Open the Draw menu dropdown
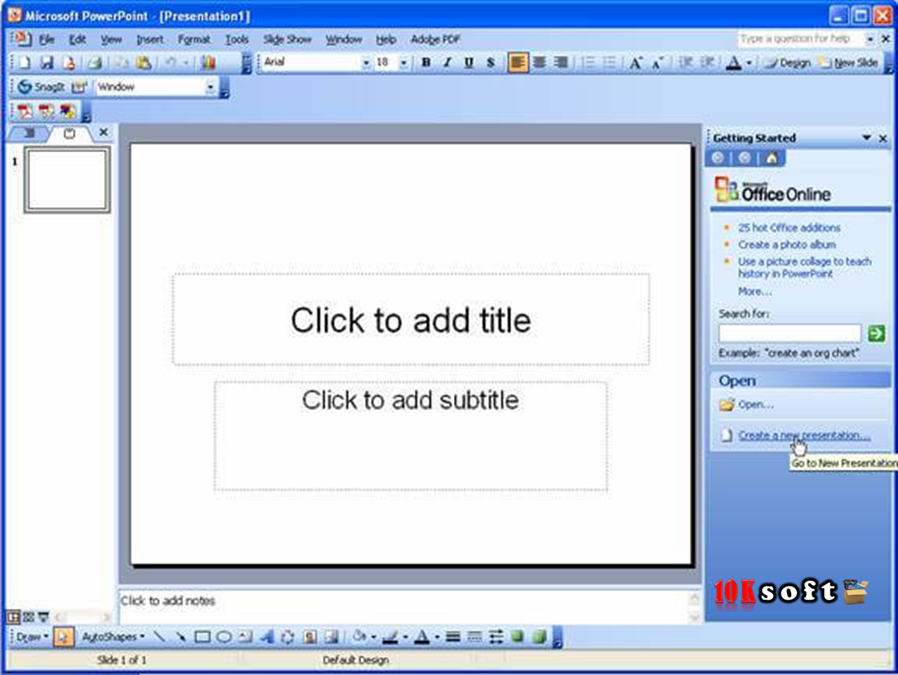Screen dimensions: 898x675 coord(32,637)
